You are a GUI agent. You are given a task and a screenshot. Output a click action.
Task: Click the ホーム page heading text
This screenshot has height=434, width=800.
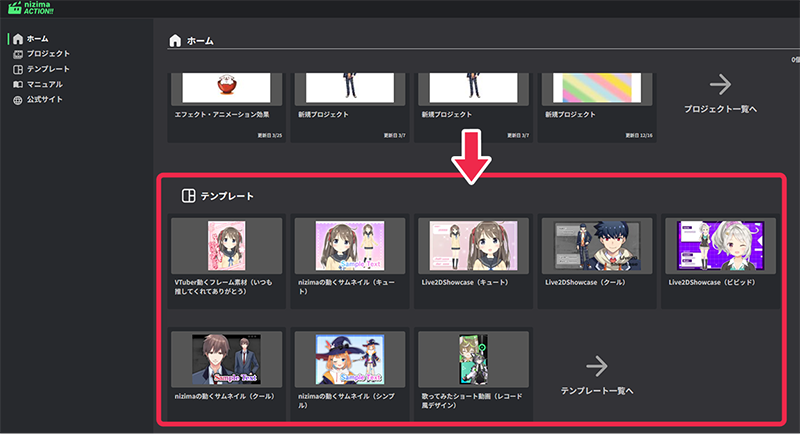point(200,41)
